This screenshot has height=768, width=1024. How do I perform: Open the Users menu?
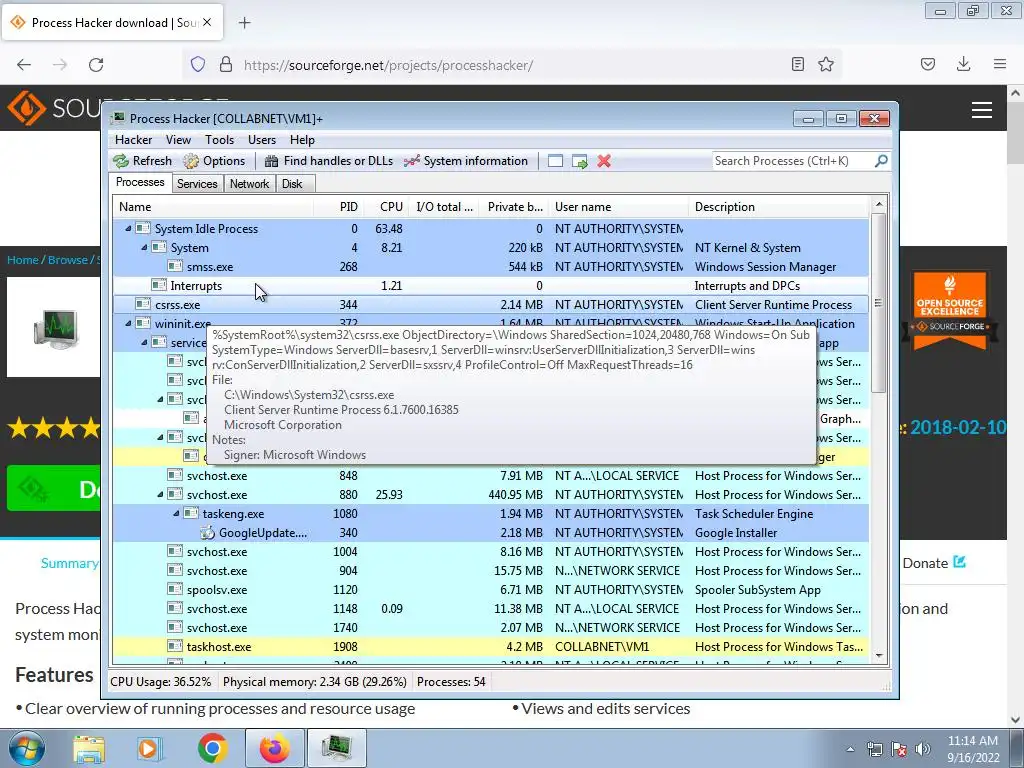coord(262,140)
